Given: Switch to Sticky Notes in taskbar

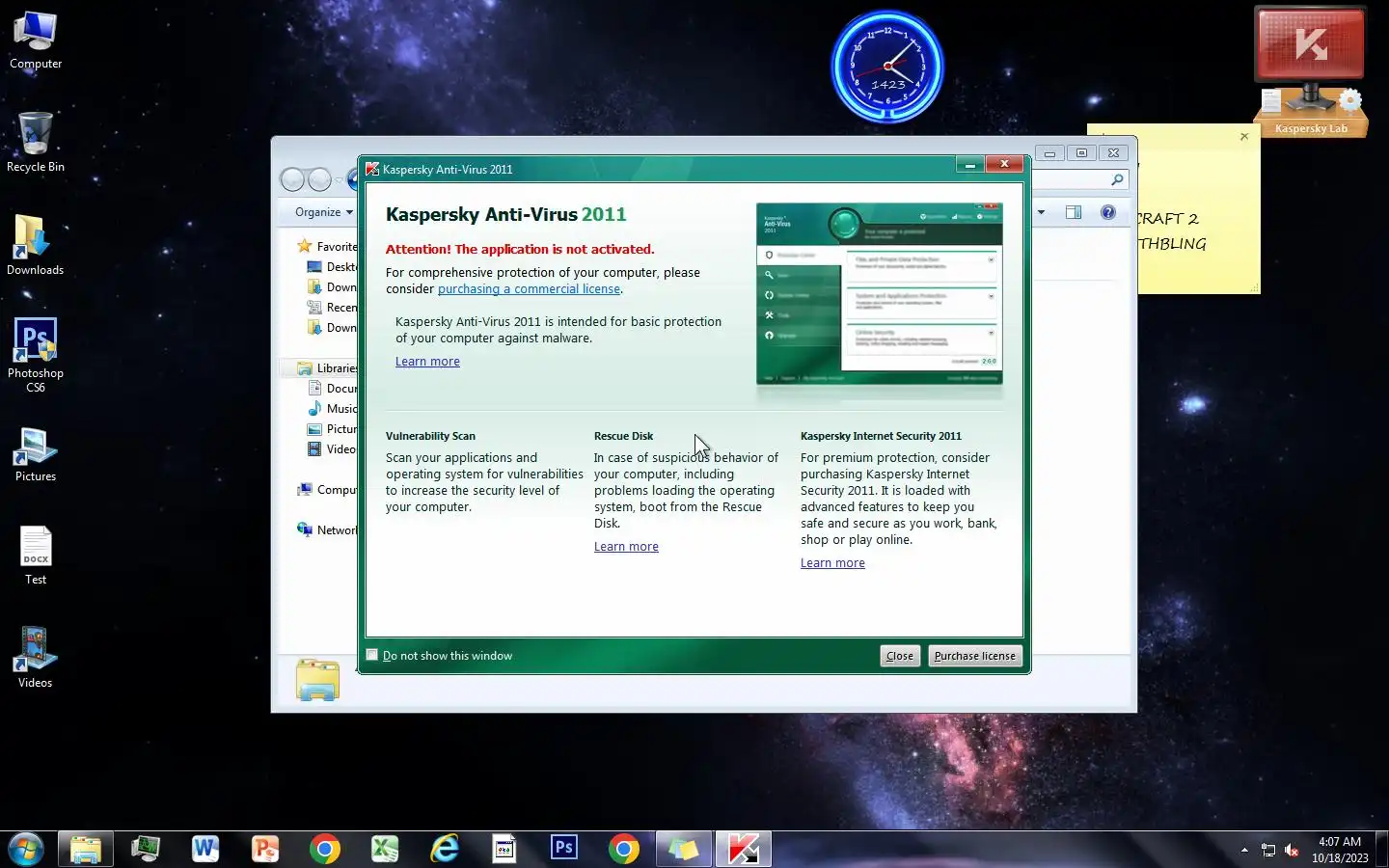Looking at the screenshot, I should (x=684, y=850).
